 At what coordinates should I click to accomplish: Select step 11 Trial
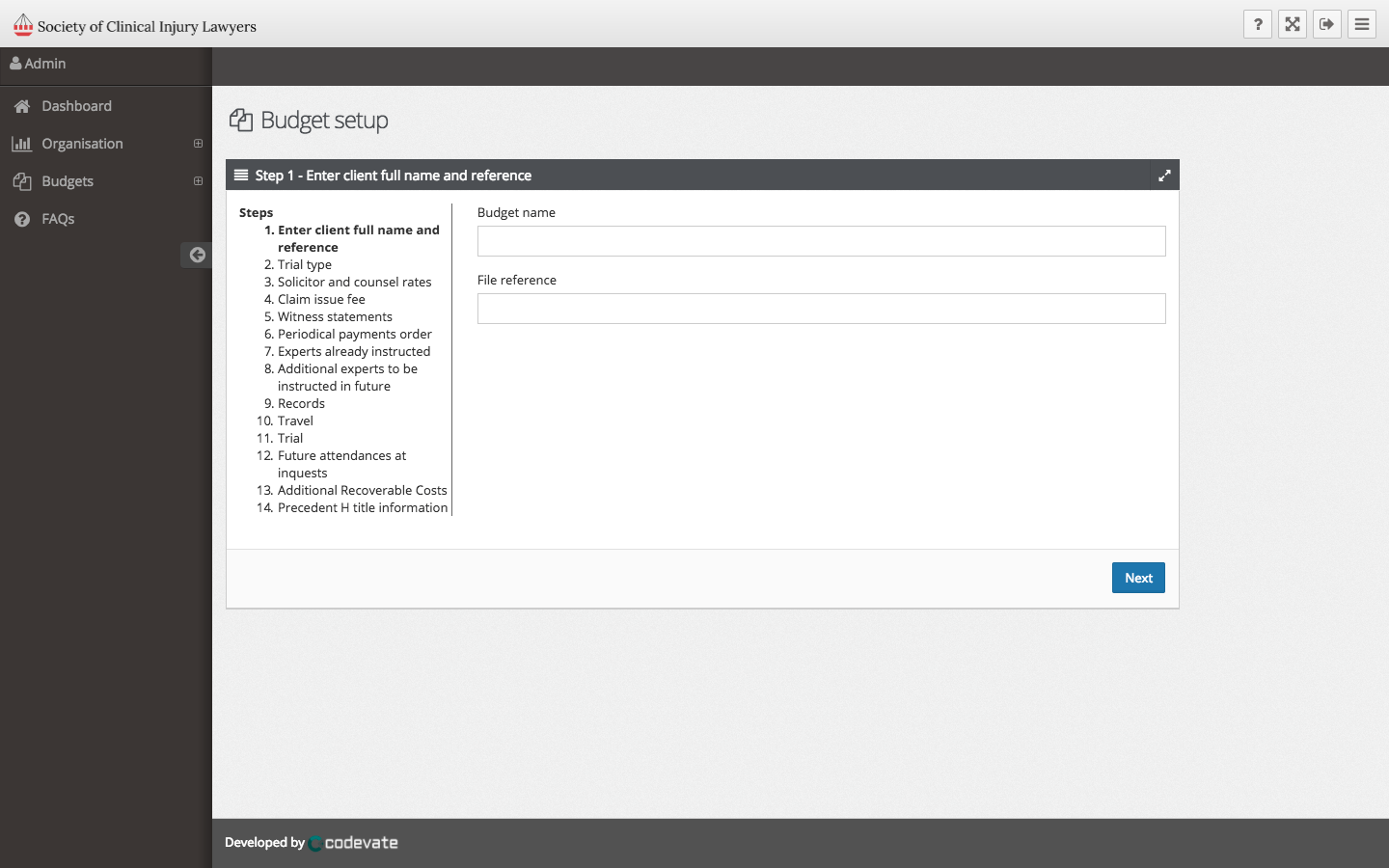point(290,438)
